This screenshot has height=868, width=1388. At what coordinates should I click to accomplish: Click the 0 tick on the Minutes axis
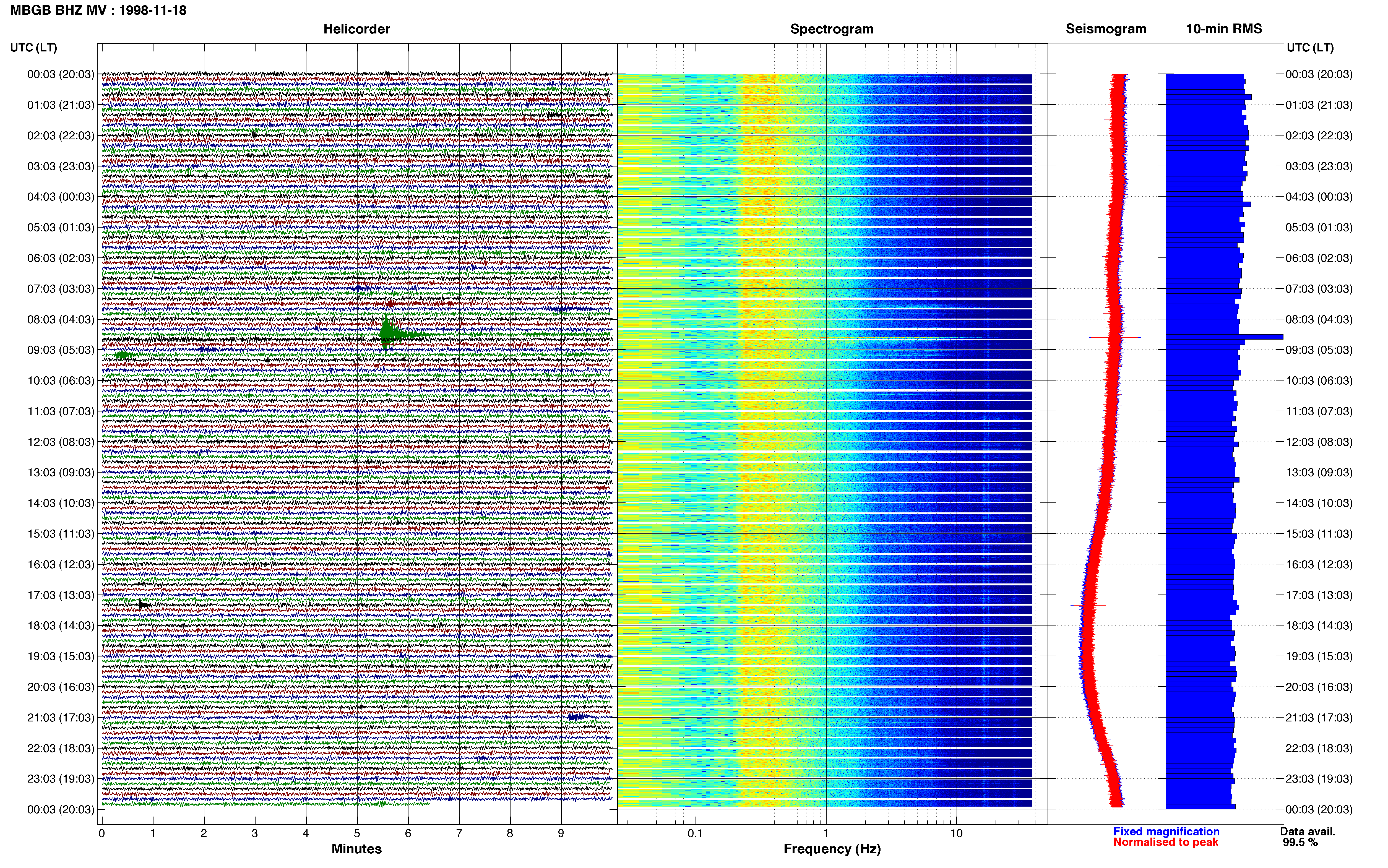point(101,833)
